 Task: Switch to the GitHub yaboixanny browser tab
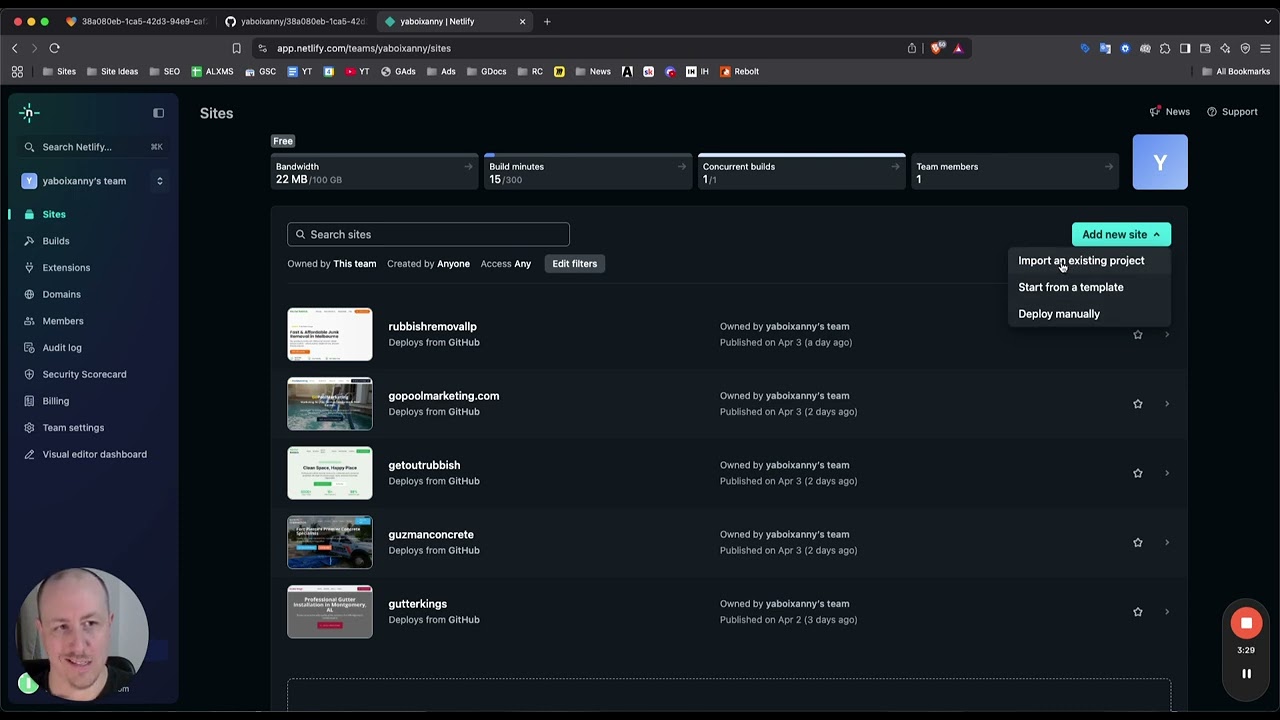(296, 21)
